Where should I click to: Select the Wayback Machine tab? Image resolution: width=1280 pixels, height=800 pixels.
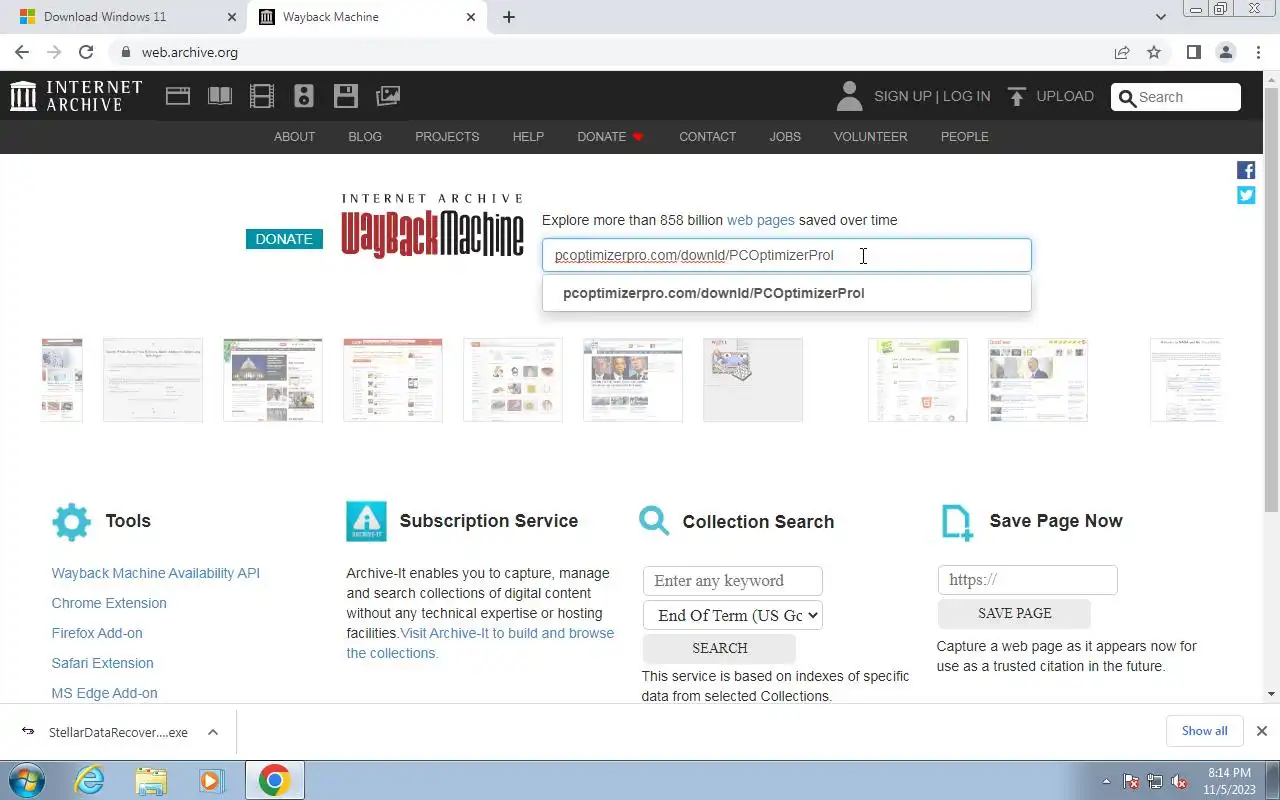tap(366, 17)
